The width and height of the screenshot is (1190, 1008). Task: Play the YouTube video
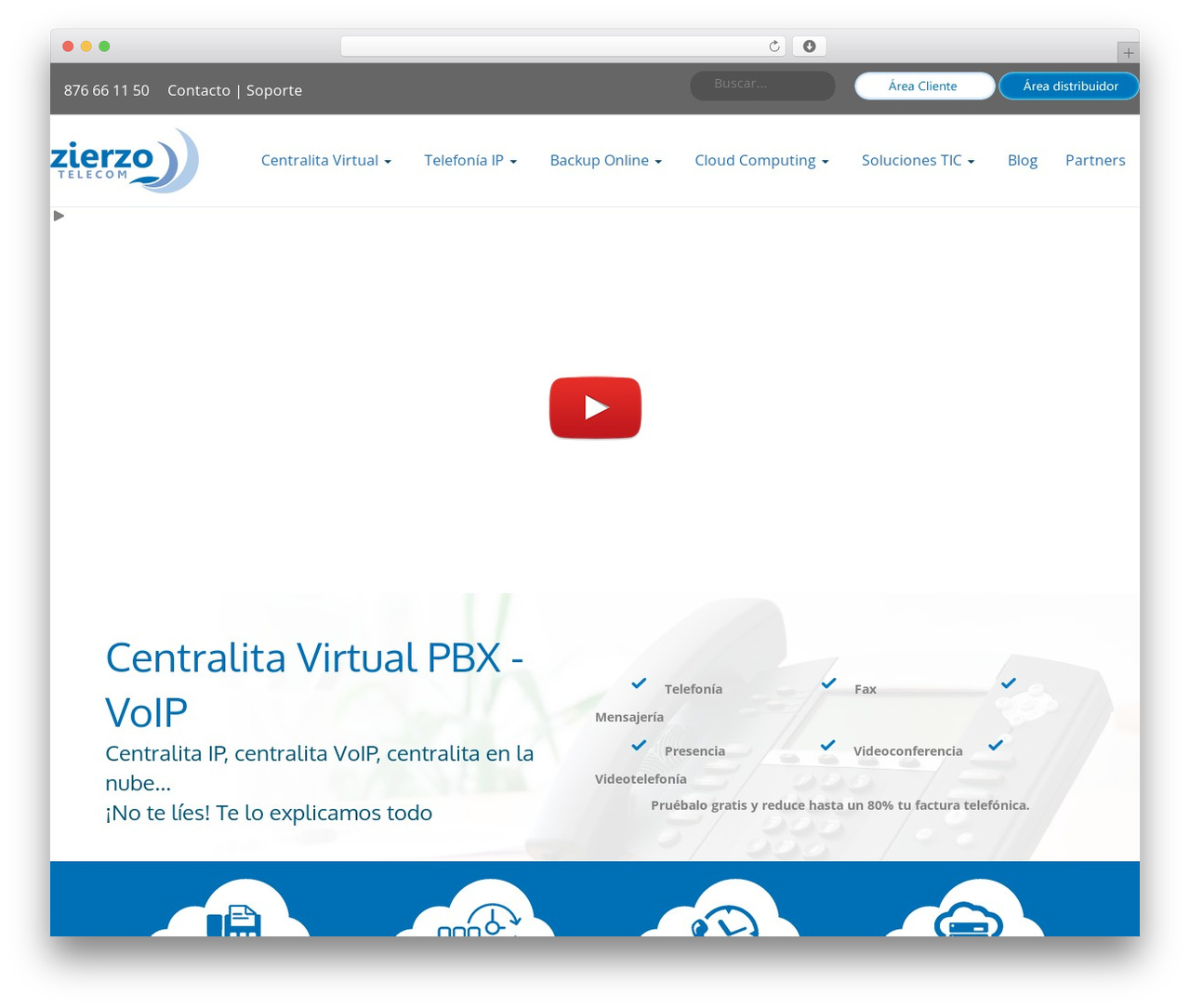click(595, 407)
